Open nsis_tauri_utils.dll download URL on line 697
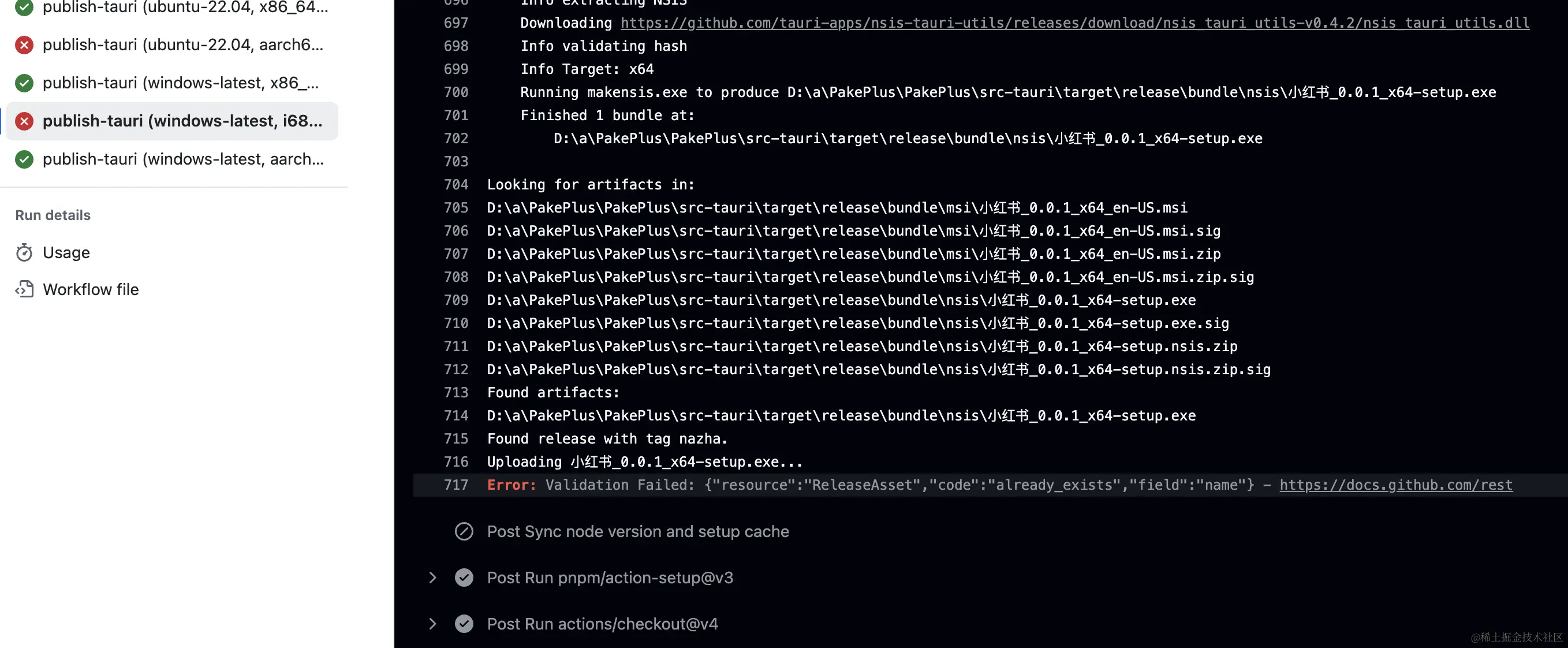Screen dimensions: 1568x648 (1074, 23)
